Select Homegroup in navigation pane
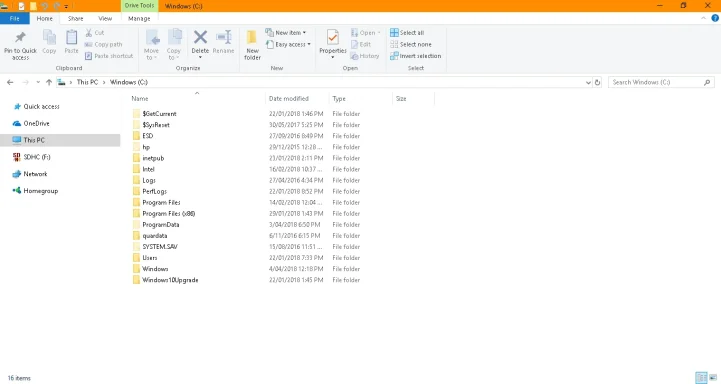 40,190
